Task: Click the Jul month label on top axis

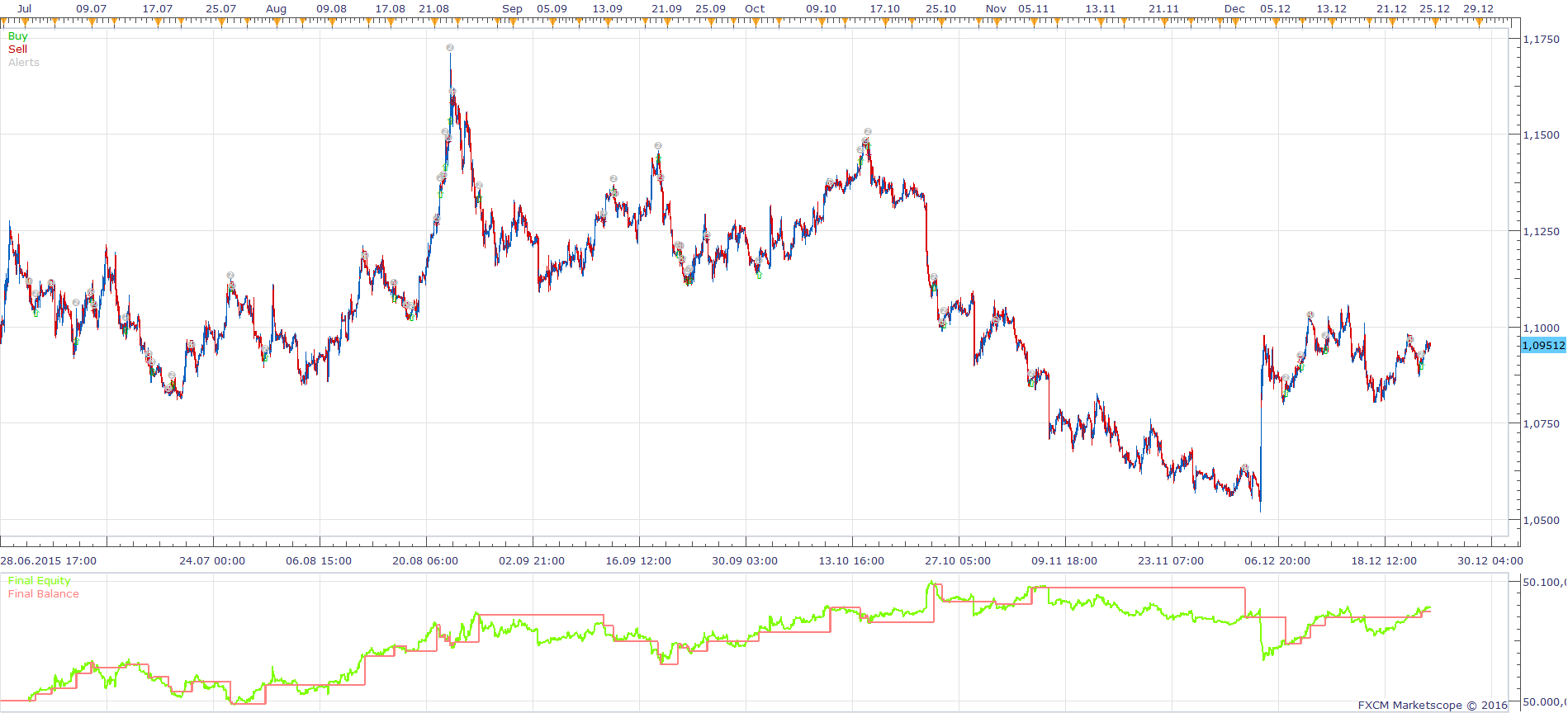Action: point(25,9)
